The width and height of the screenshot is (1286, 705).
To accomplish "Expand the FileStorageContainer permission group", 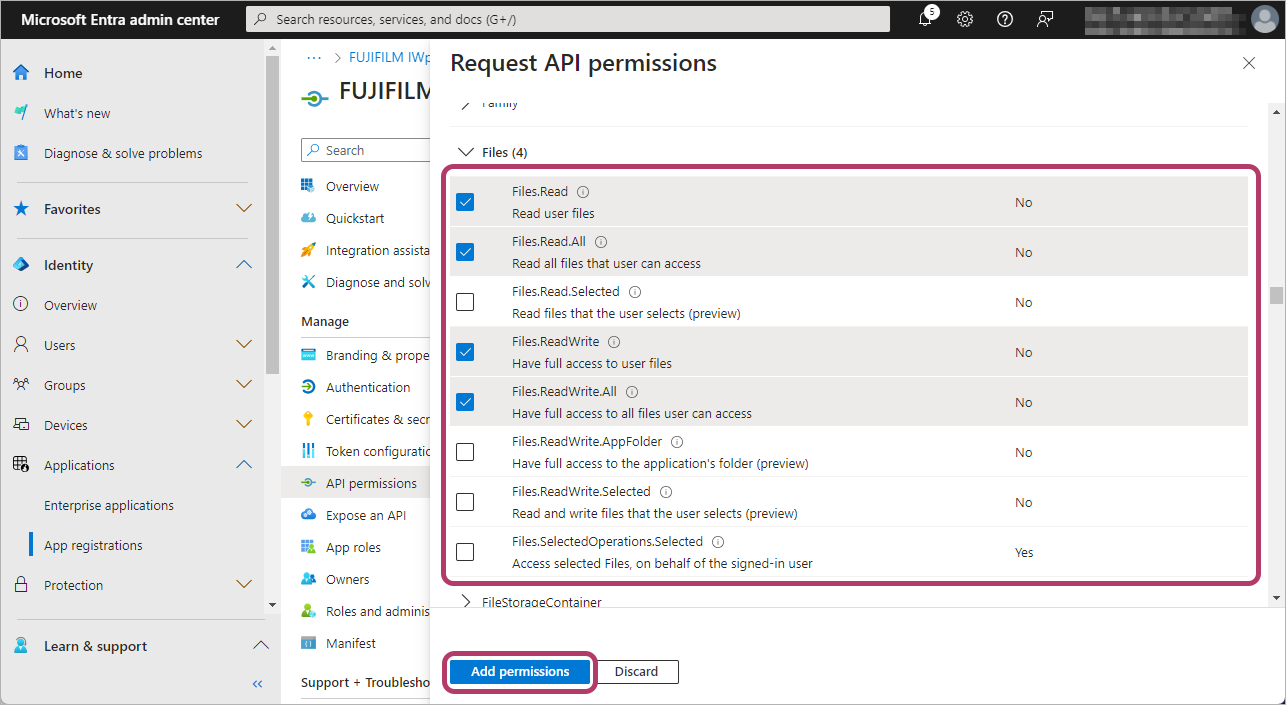I will pos(465,602).
